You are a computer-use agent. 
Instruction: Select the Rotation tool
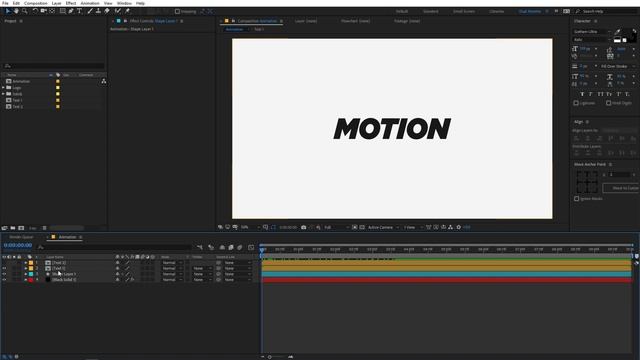(35, 11)
